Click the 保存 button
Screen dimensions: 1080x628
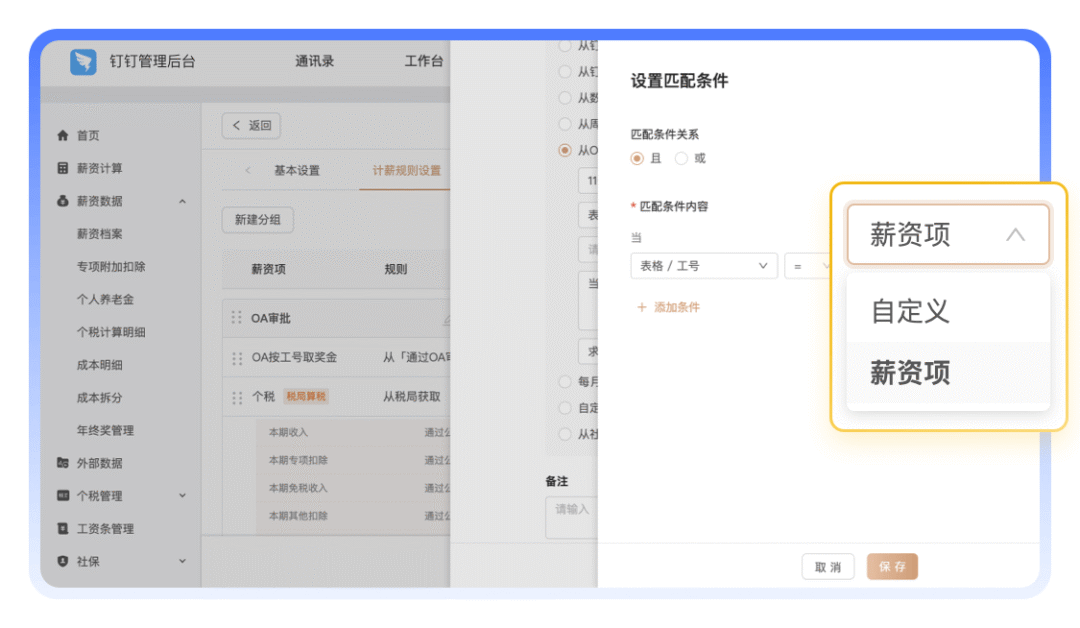coord(891,567)
